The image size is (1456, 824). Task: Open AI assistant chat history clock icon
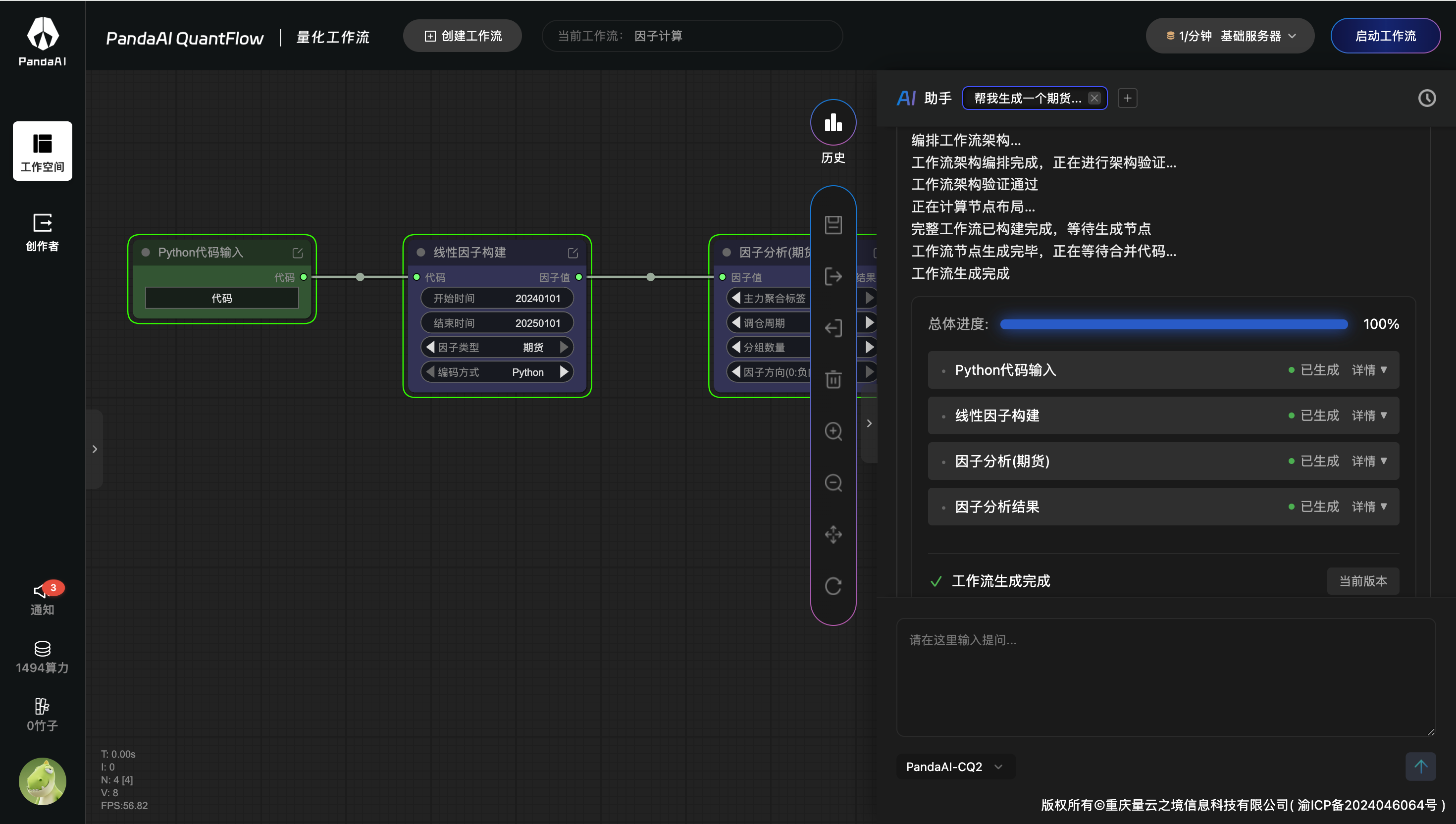(x=1427, y=98)
